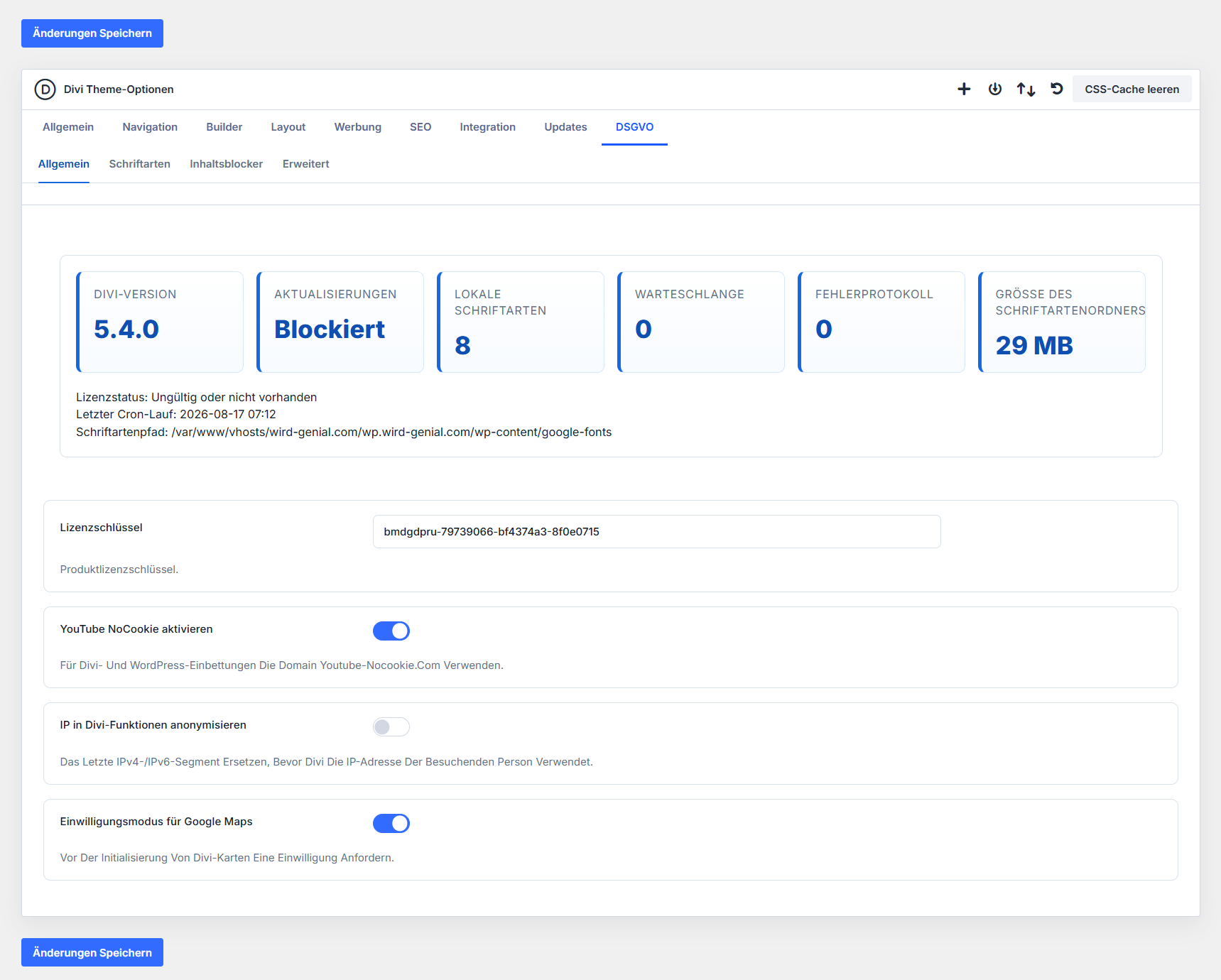Viewport: 1221px width, 980px height.
Task: Click the power icon in header
Action: coord(995,89)
